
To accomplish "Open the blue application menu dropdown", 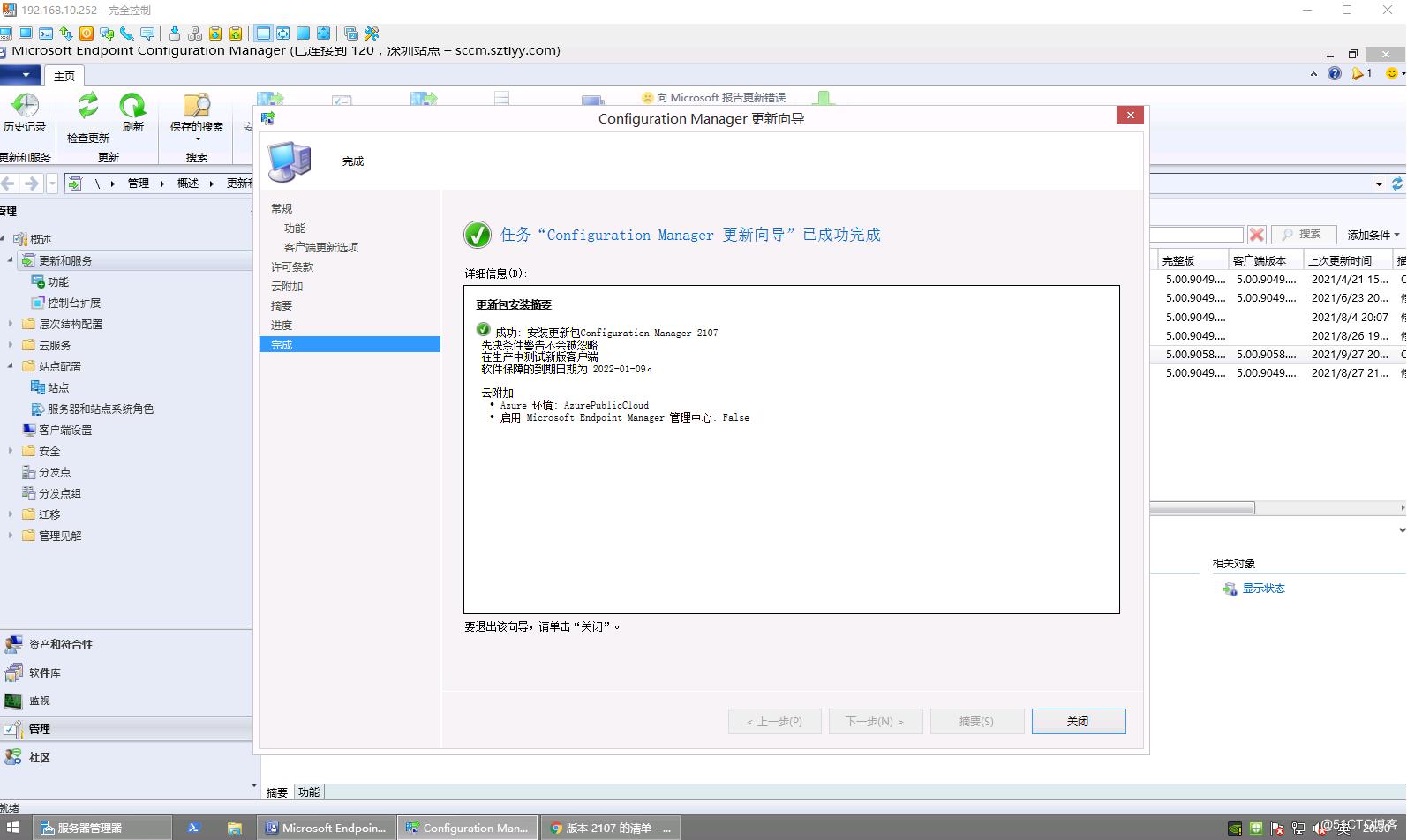I will point(19,75).
